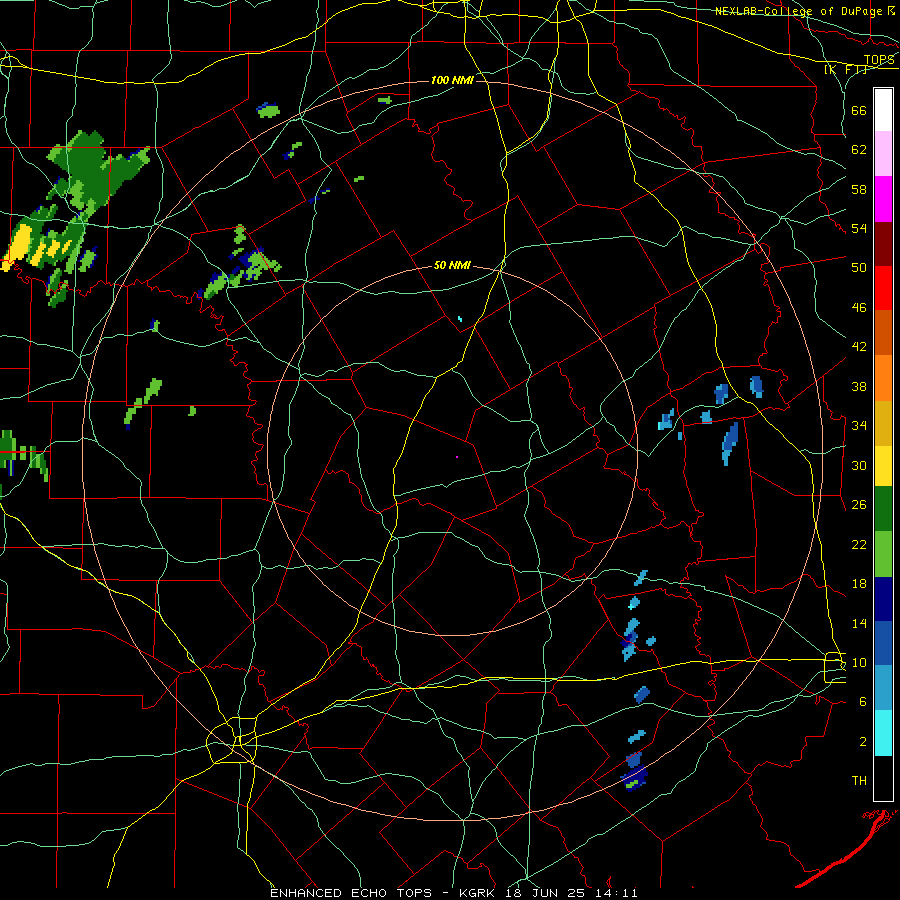Screen dimensions: 900x900
Task: Click the tiny magenta pixel at radar center
Action: 457,457
